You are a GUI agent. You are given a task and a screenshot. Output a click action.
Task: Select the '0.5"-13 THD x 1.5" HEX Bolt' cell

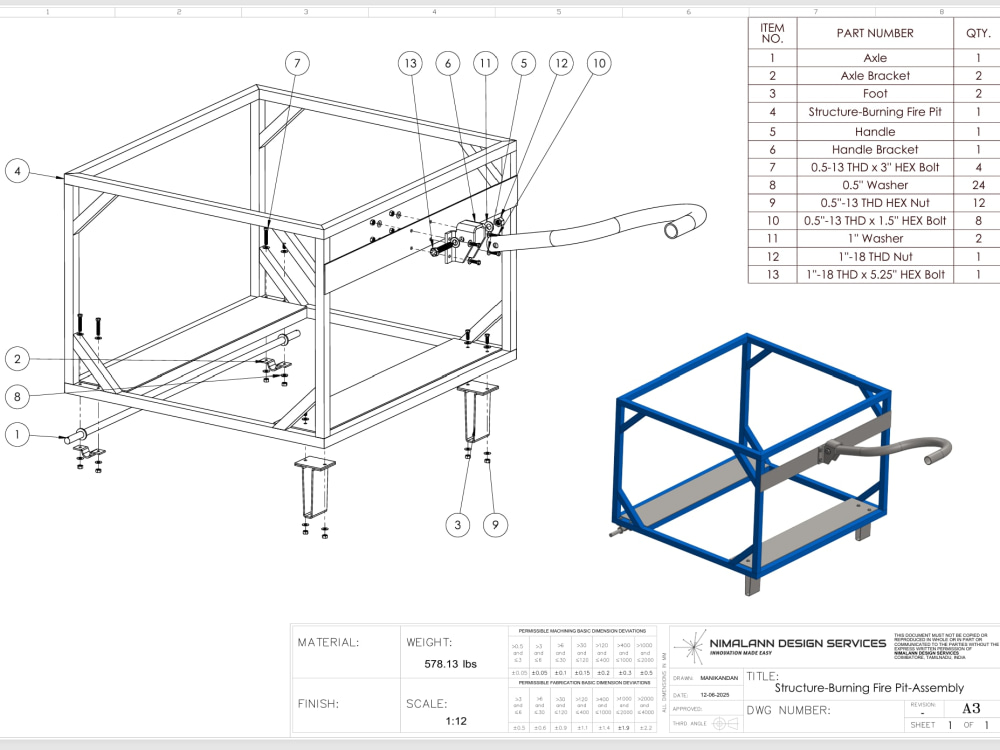(x=875, y=221)
